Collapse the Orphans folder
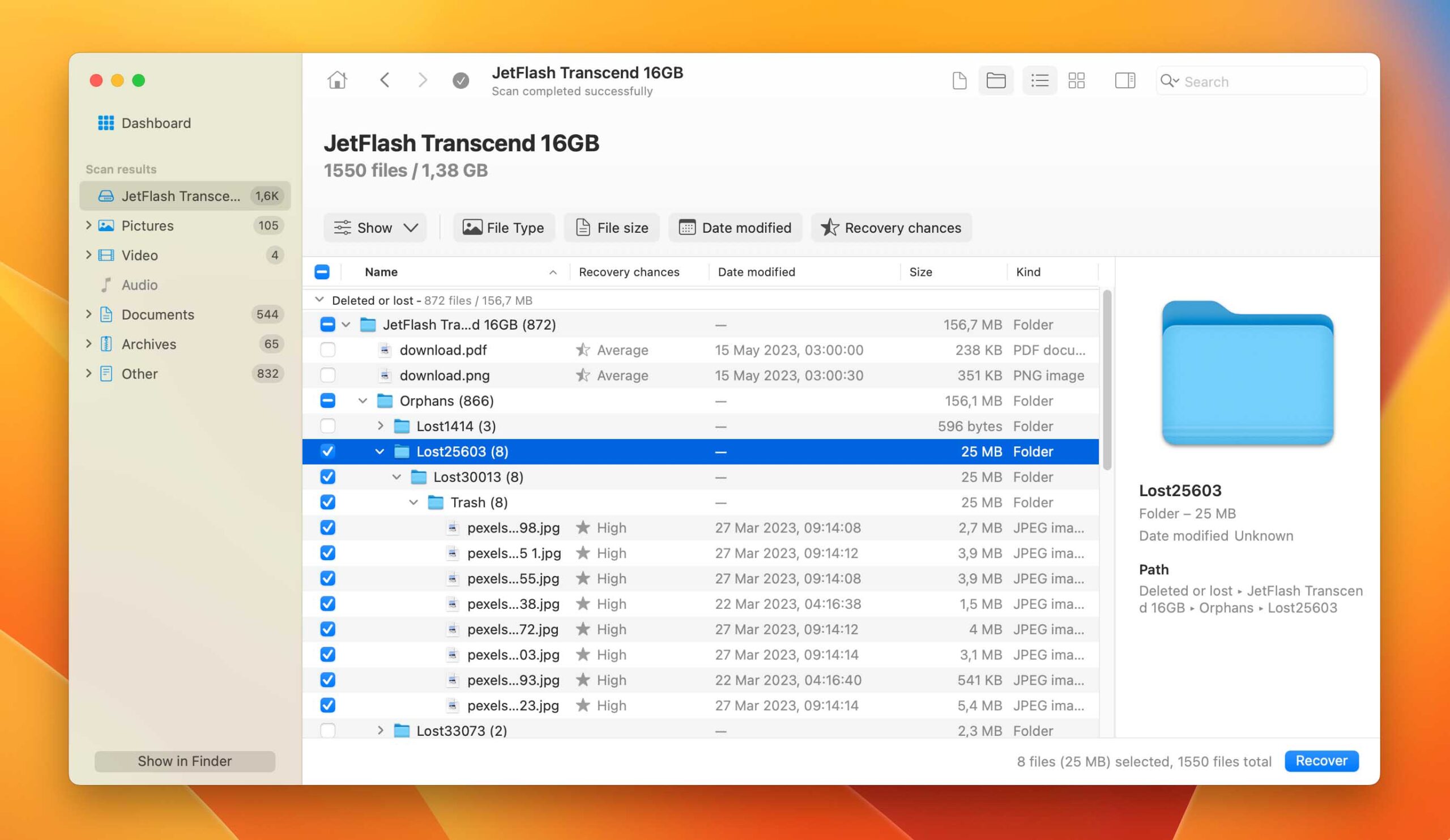The image size is (1450, 840). click(x=362, y=400)
